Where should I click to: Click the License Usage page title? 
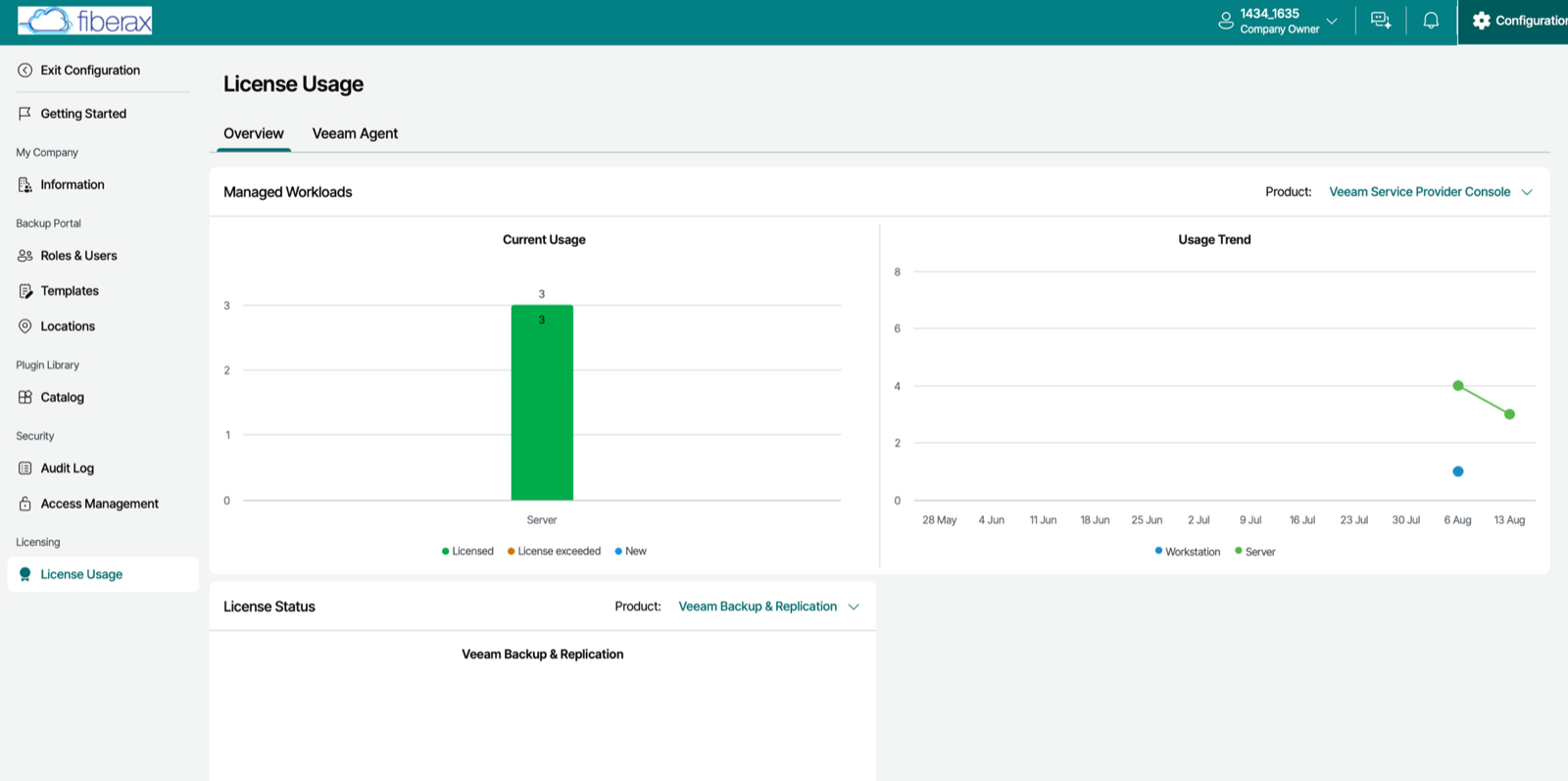293,84
